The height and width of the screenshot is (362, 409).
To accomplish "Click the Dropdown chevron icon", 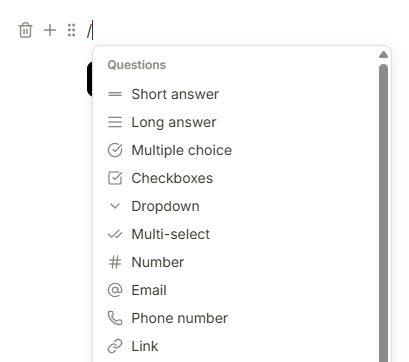I will click(x=115, y=206).
